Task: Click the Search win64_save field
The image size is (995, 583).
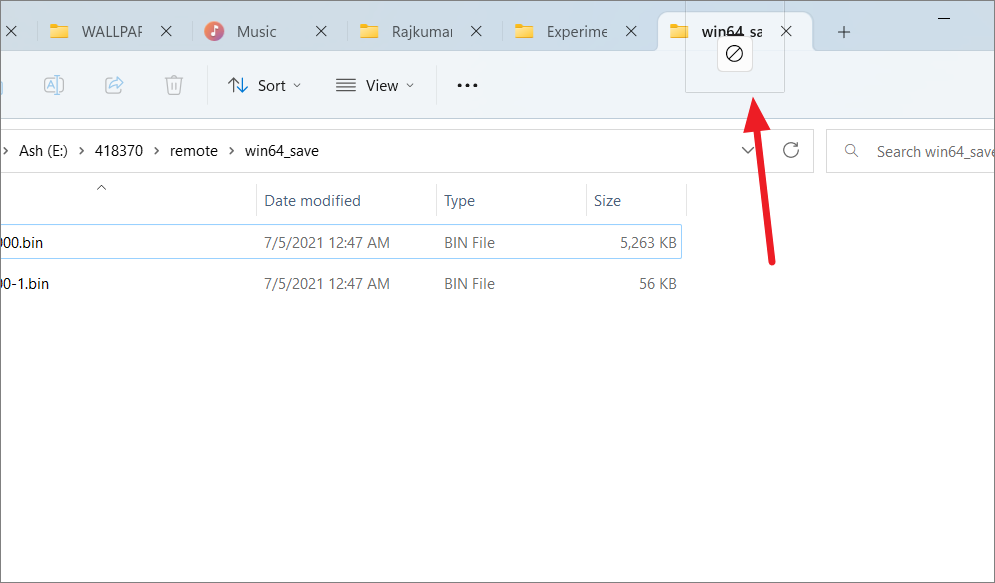Action: click(910, 151)
